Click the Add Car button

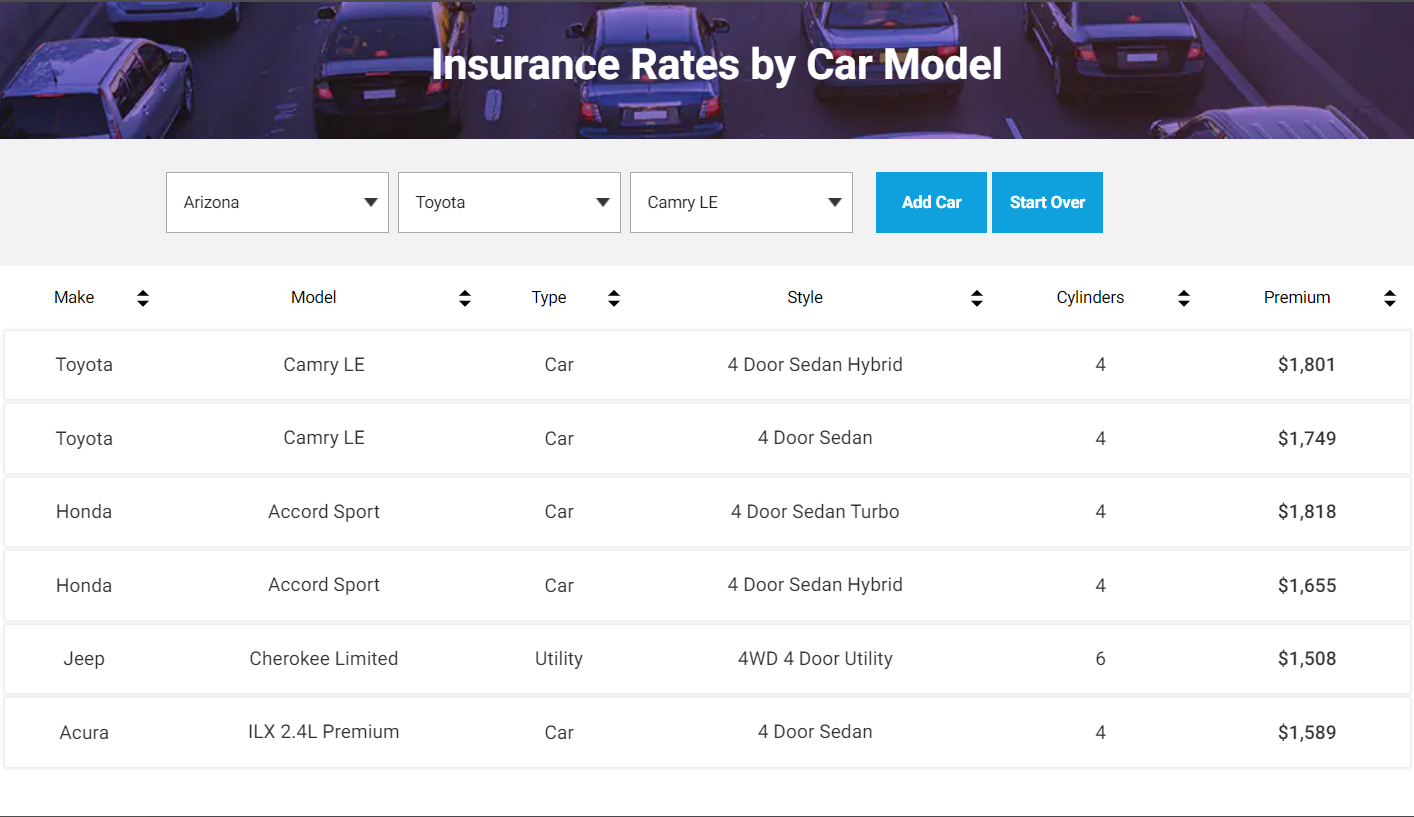click(931, 202)
